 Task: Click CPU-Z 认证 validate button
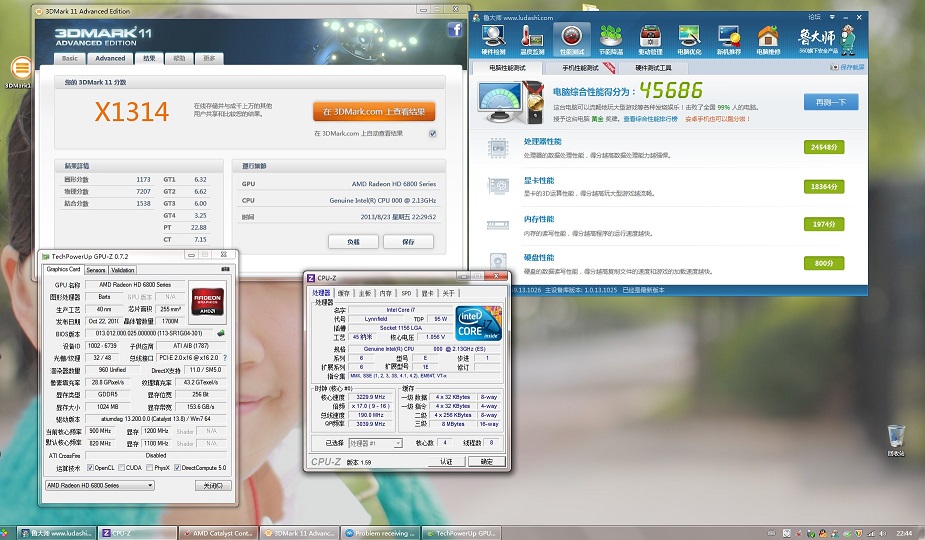tap(447, 462)
